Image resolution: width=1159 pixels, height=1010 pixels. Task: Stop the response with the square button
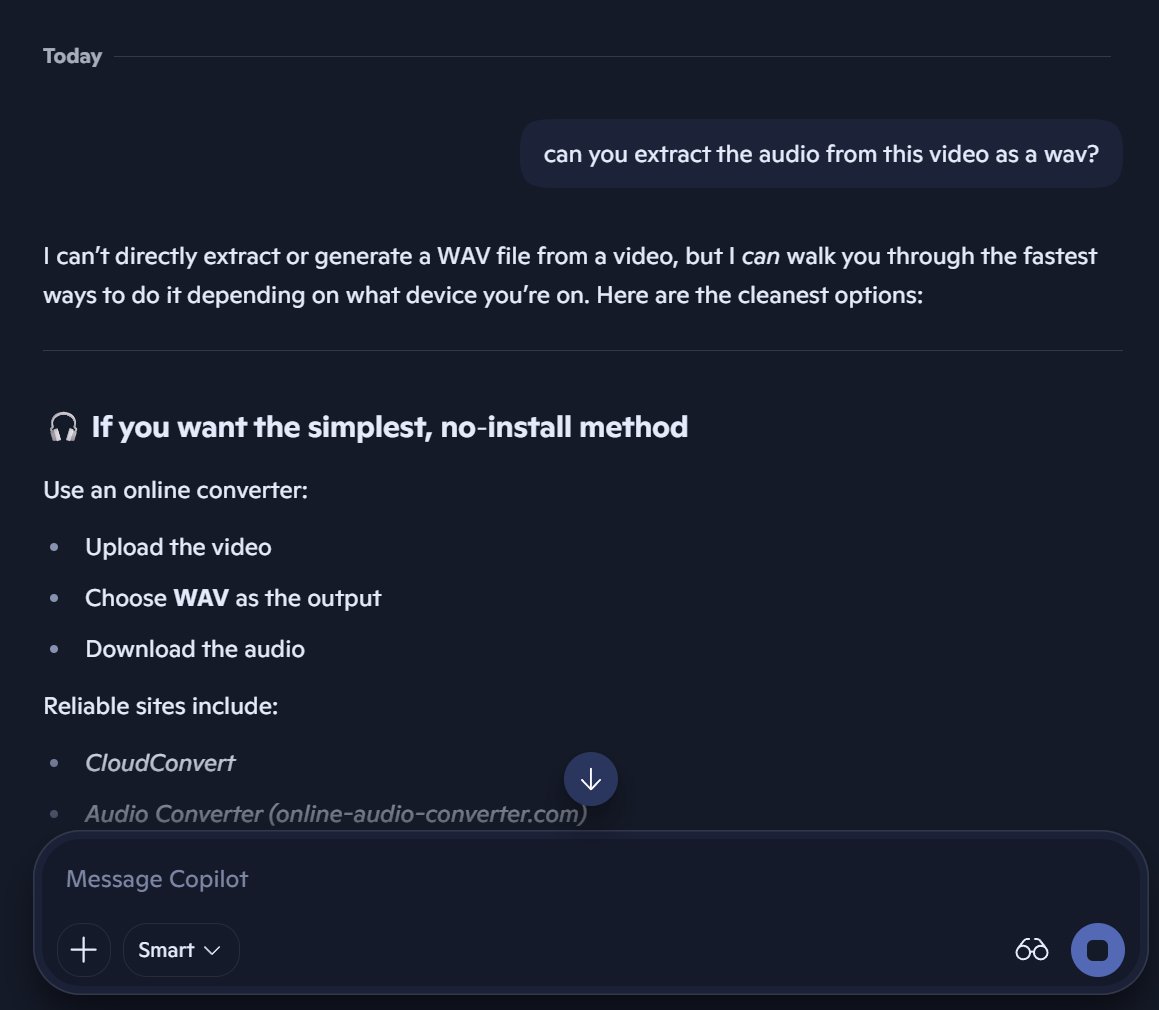(1098, 950)
